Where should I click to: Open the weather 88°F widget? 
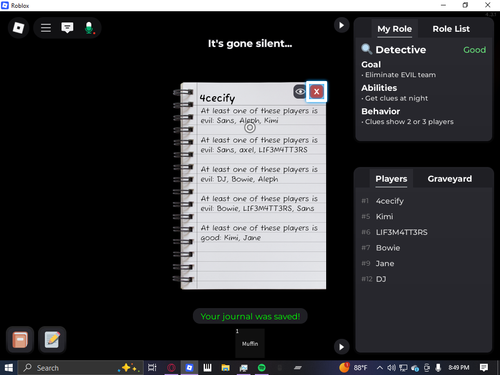[353, 368]
